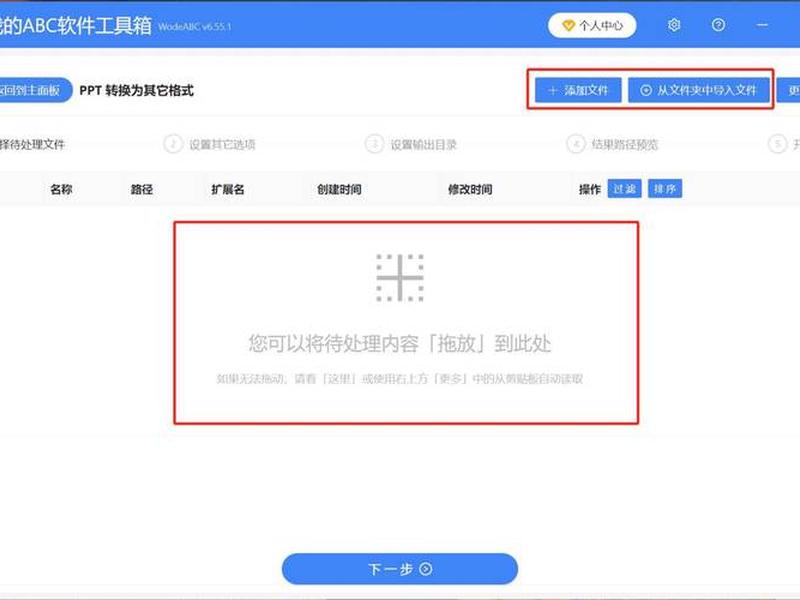Open help via the question mark icon

tap(718, 25)
